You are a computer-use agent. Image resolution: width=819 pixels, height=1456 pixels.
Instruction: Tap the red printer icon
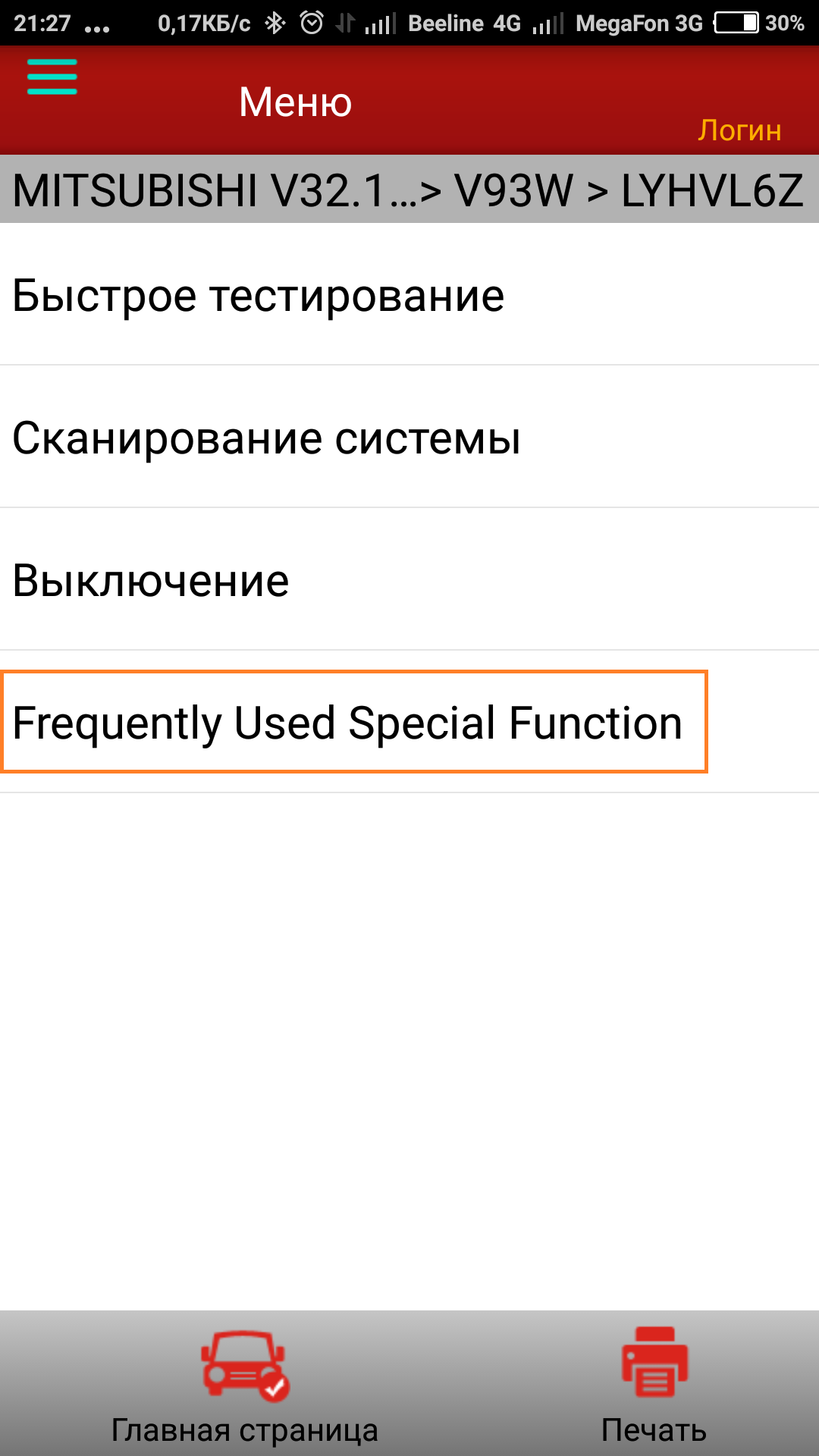(x=654, y=1361)
